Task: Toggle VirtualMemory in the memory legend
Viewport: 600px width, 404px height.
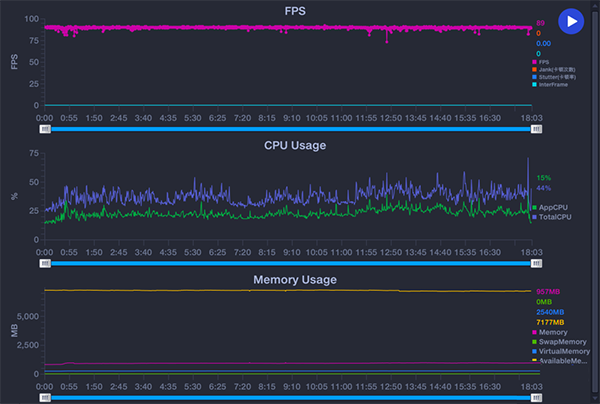Action: coord(535,352)
